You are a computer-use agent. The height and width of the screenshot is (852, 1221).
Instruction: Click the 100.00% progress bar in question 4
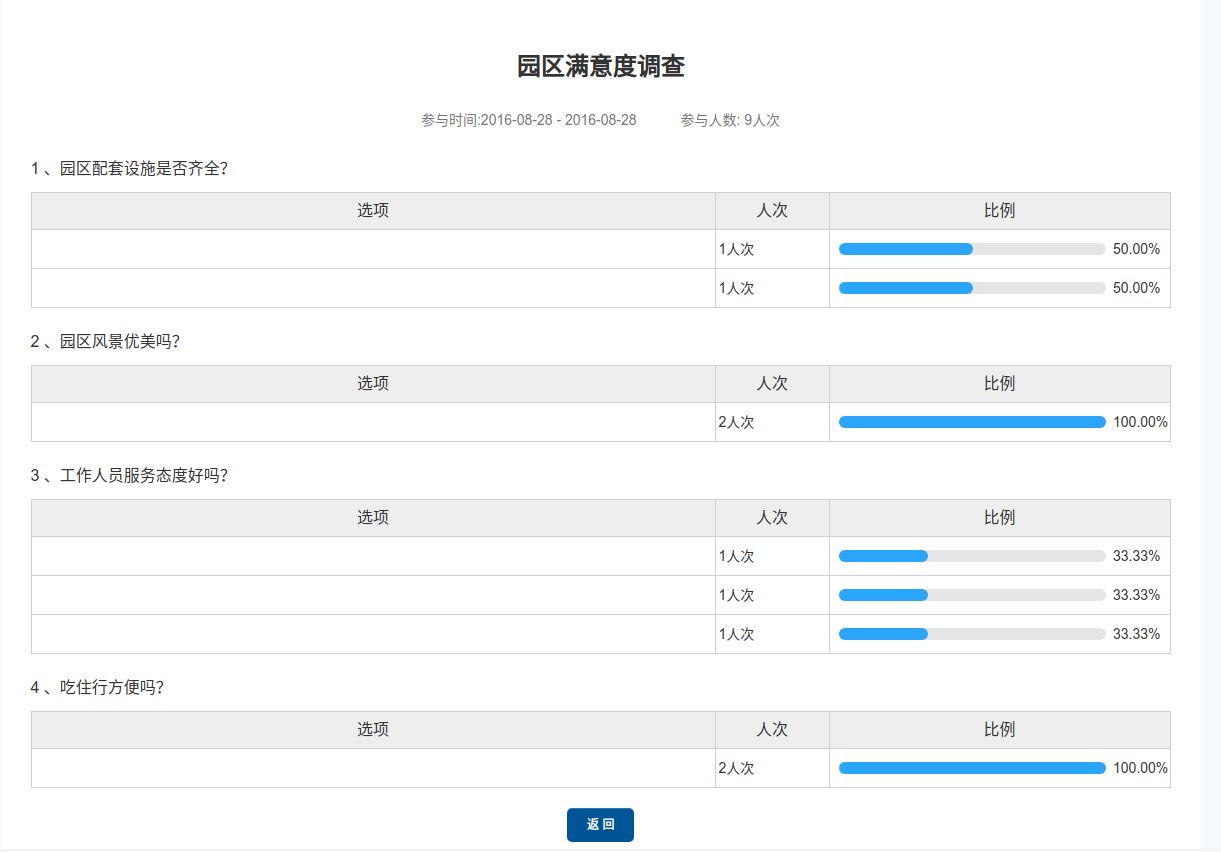972,768
